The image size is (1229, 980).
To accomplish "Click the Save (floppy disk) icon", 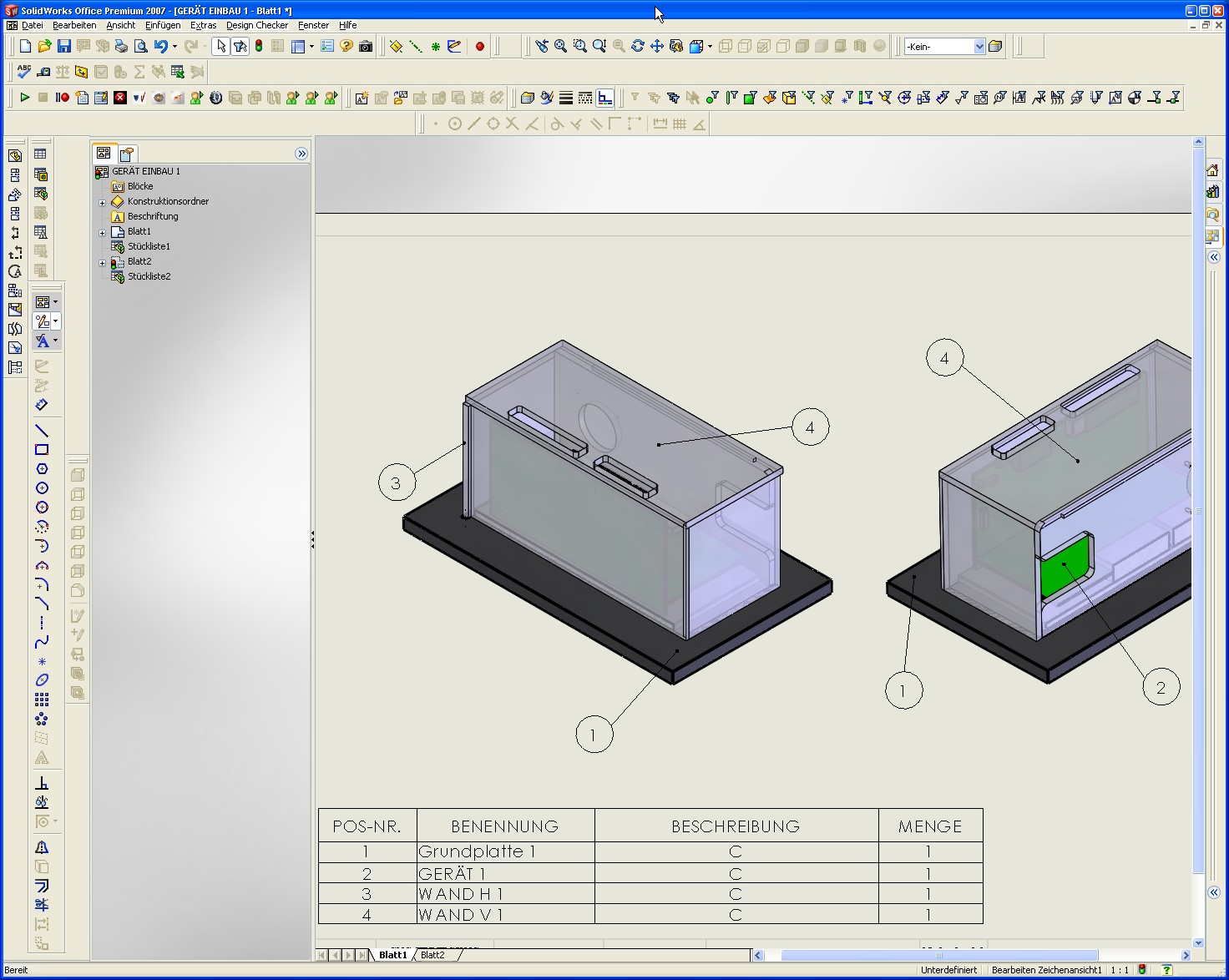I will tap(64, 47).
